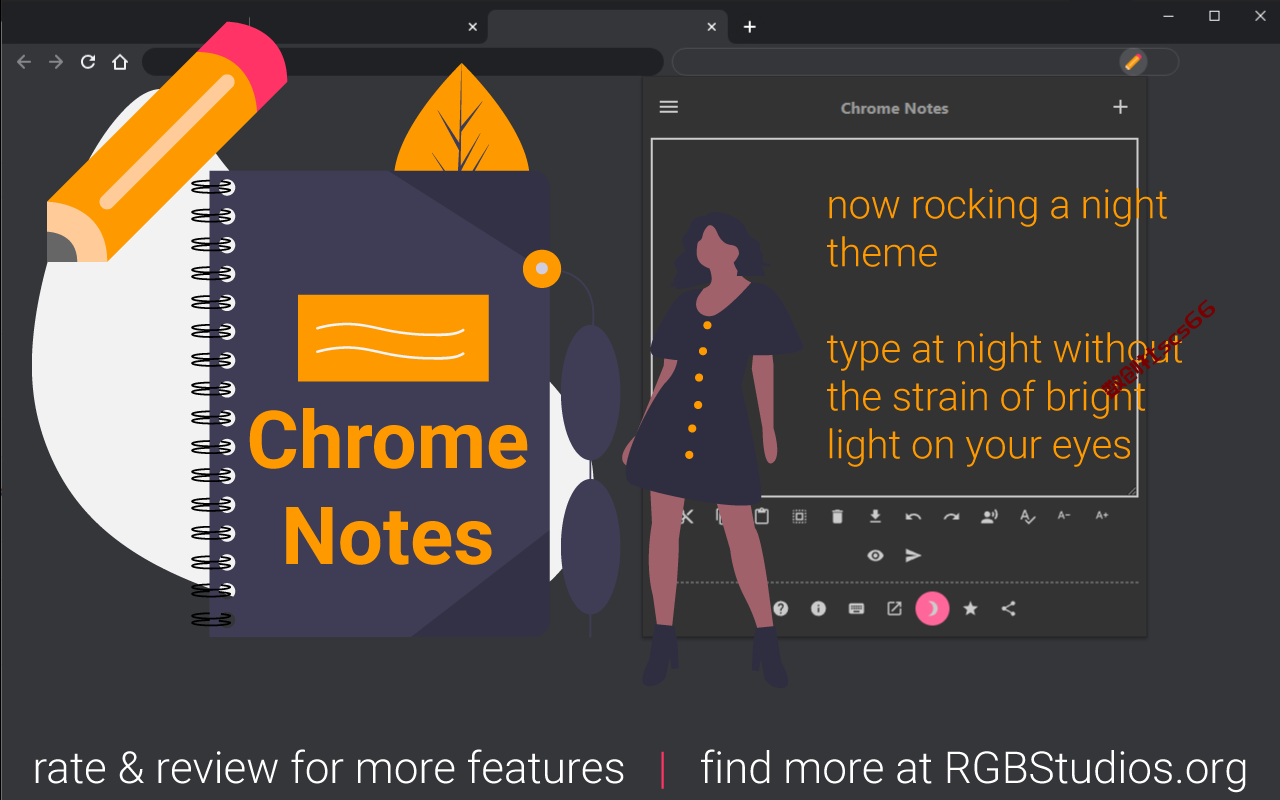Click the Chrome Notes pencil extension icon
Screen dimensions: 1280x800
(x=1133, y=62)
